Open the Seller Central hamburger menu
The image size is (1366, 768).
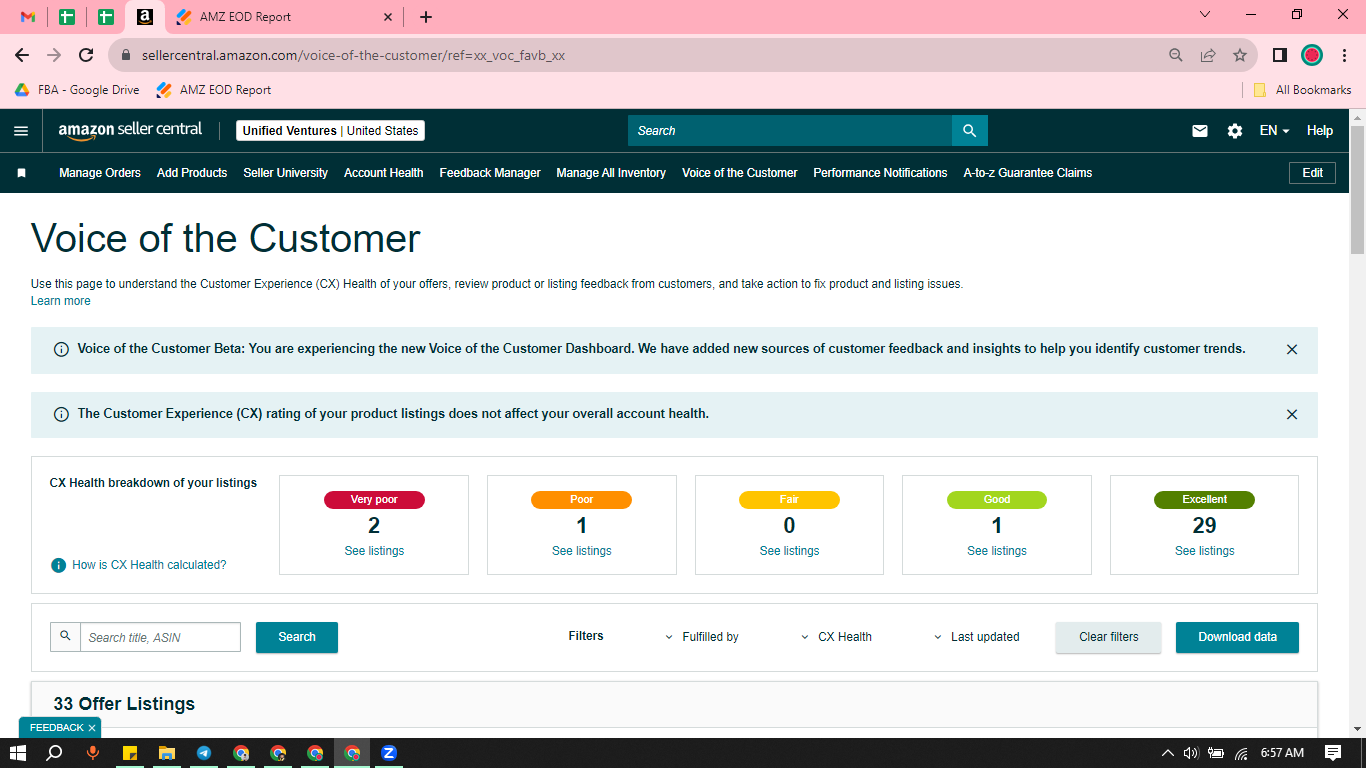(21, 131)
